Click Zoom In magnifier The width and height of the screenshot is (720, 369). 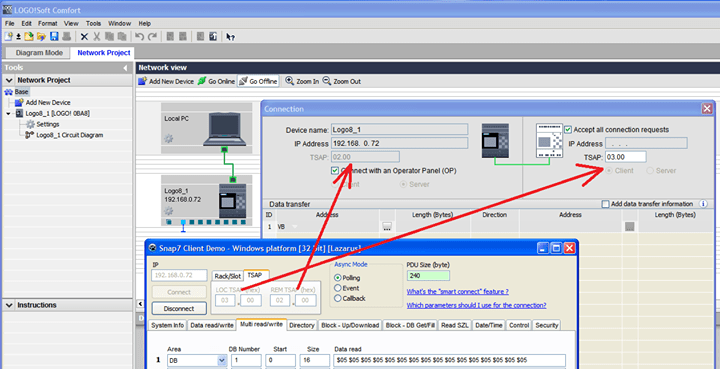pyautogui.click(x=302, y=81)
